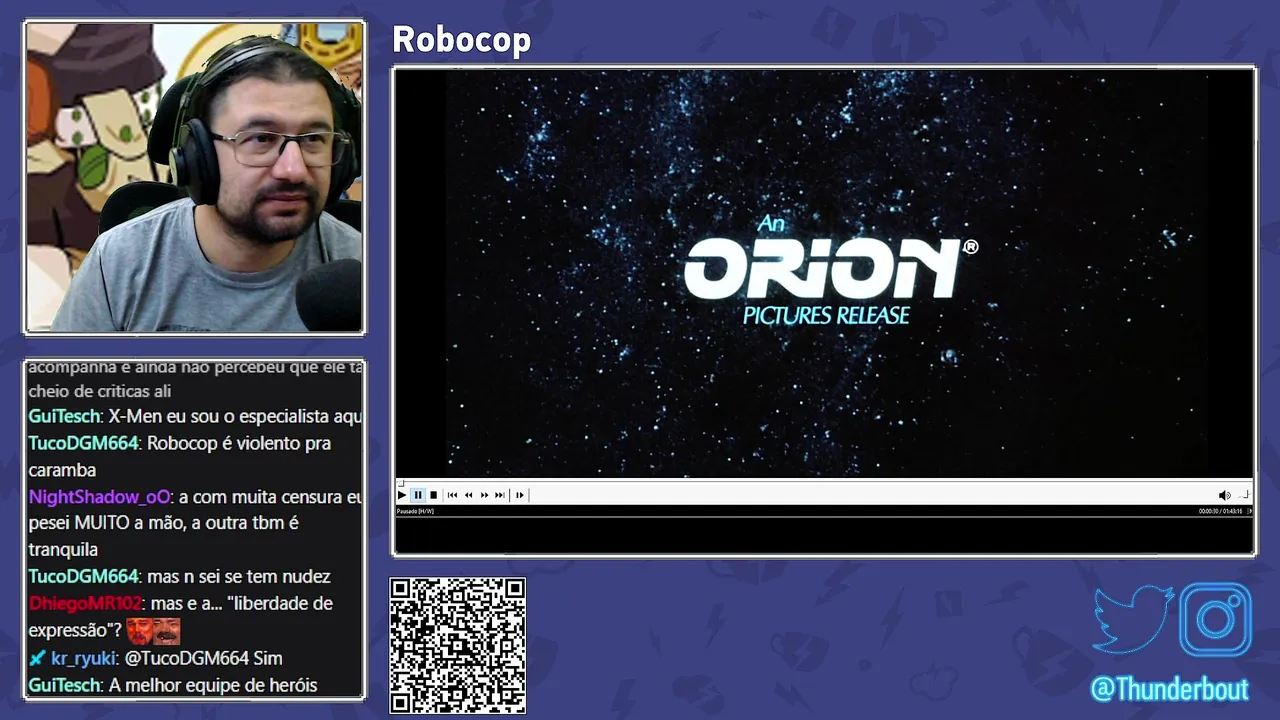
Task: Click the "Pausado [H/W]" status text
Action: pyautogui.click(x=415, y=511)
